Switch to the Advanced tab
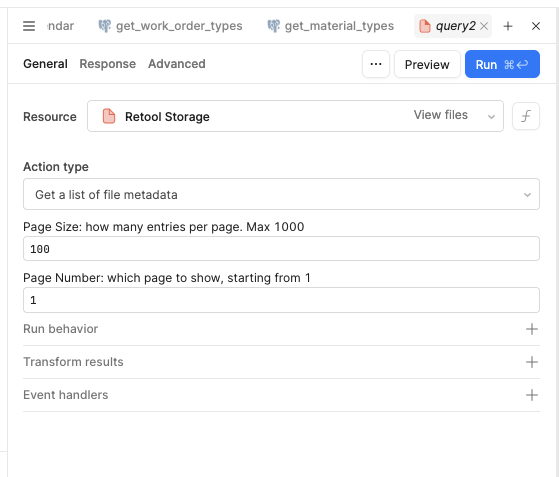Viewport: 559px width, 477px height. pos(177,64)
